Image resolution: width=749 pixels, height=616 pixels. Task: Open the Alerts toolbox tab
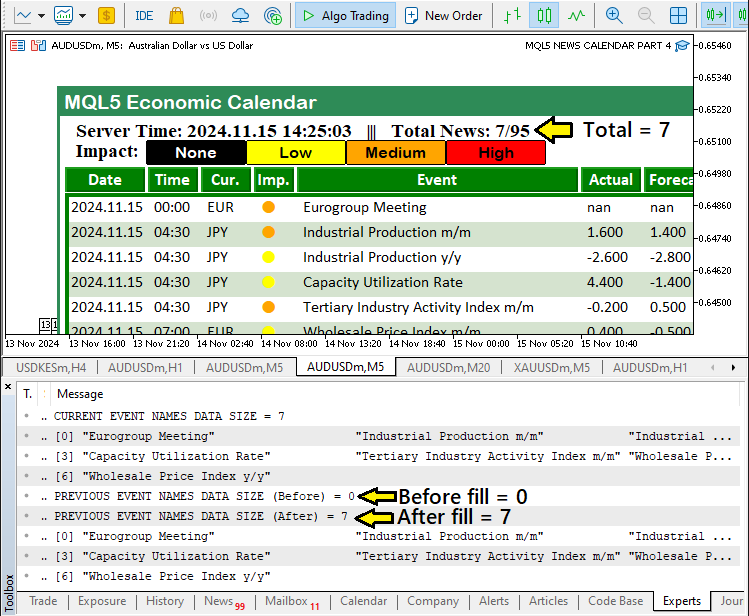[x=494, y=601]
